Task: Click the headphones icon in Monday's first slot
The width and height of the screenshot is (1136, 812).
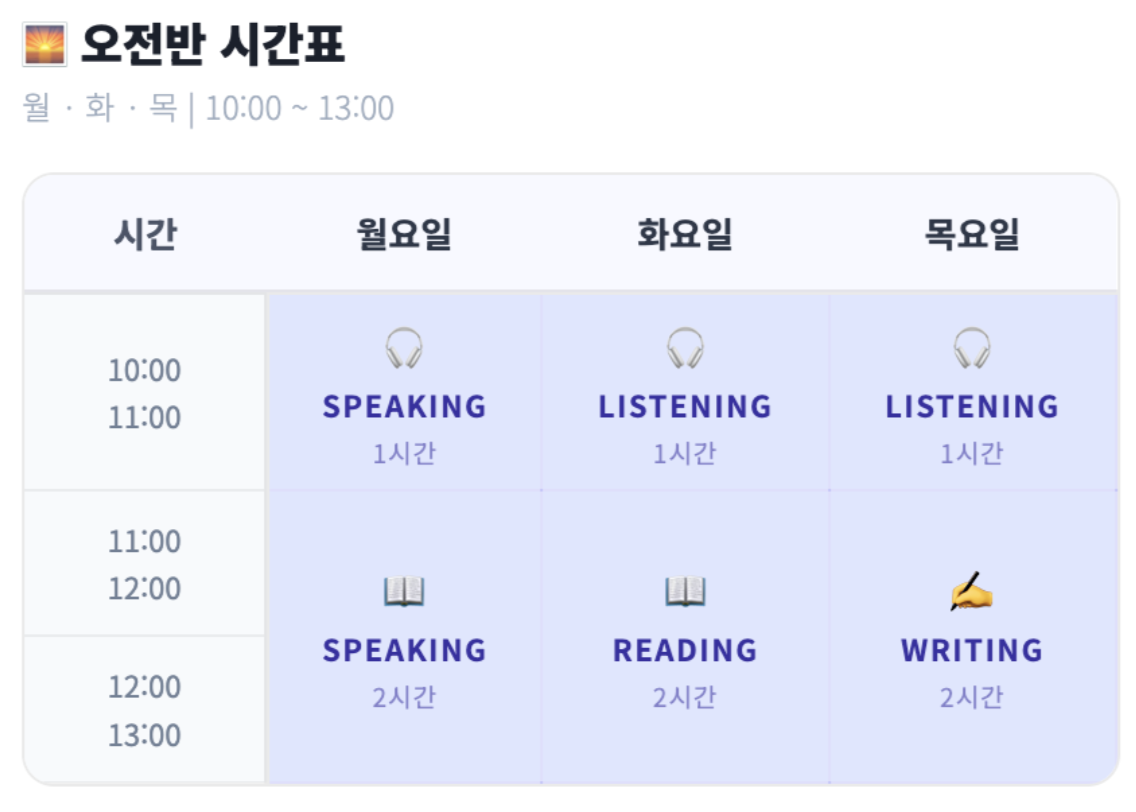Action: (x=404, y=348)
